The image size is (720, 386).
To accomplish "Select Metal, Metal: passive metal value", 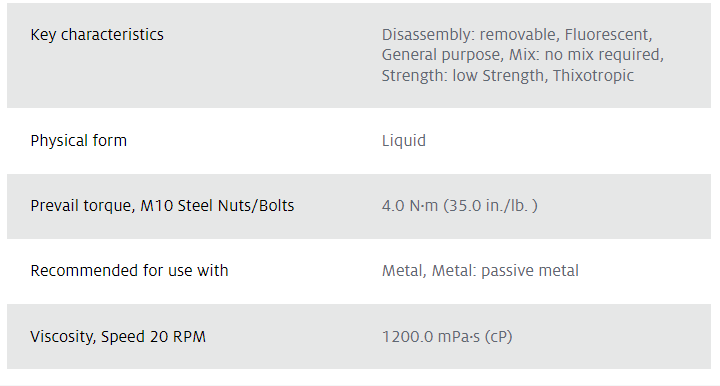I will (x=480, y=271).
